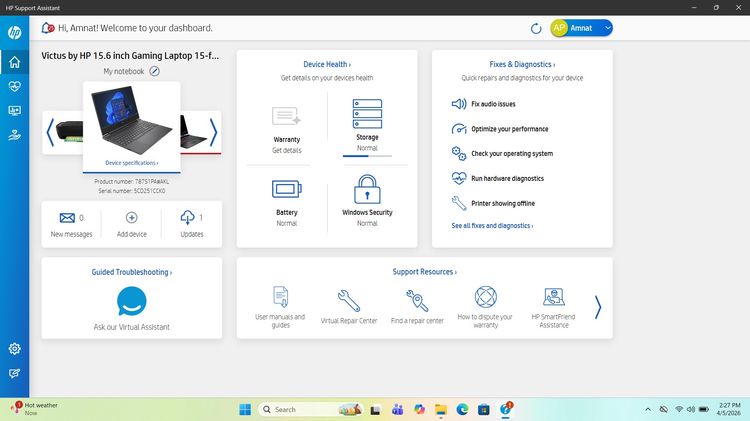
Task: Open the hand services icon in sidebar
Action: [x=14, y=135]
